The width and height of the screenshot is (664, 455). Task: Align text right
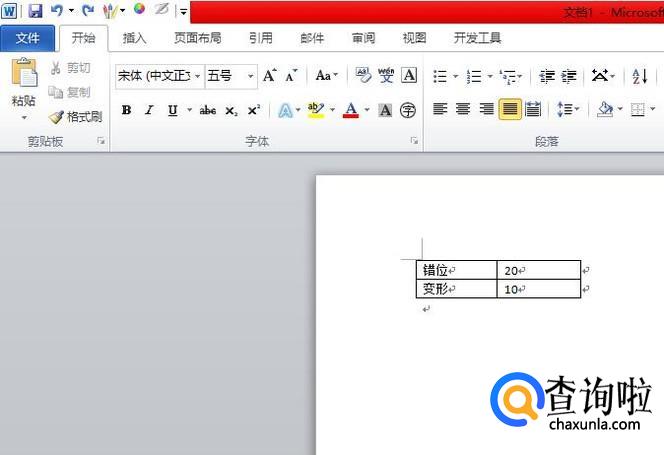pyautogui.click(x=486, y=109)
